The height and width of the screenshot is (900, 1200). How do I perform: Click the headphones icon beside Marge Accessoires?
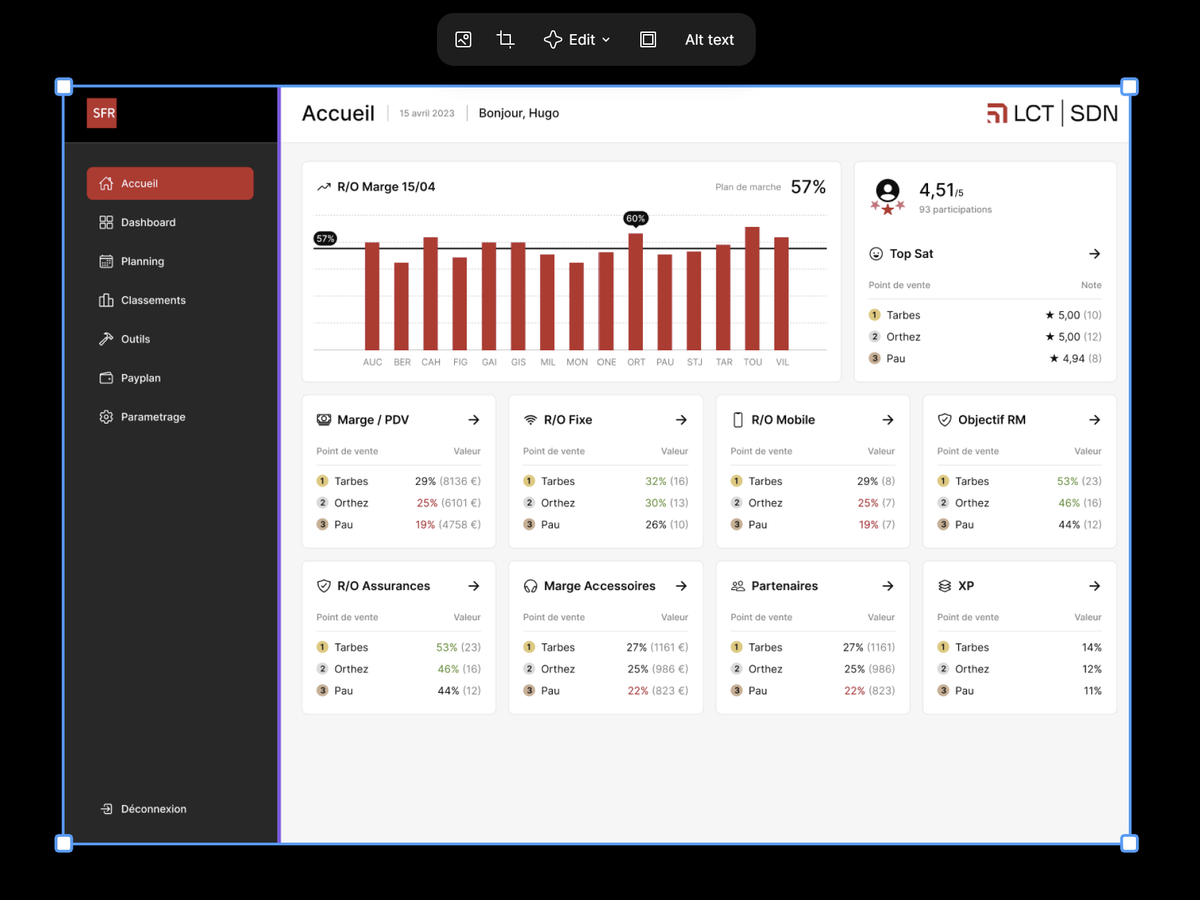click(530, 586)
